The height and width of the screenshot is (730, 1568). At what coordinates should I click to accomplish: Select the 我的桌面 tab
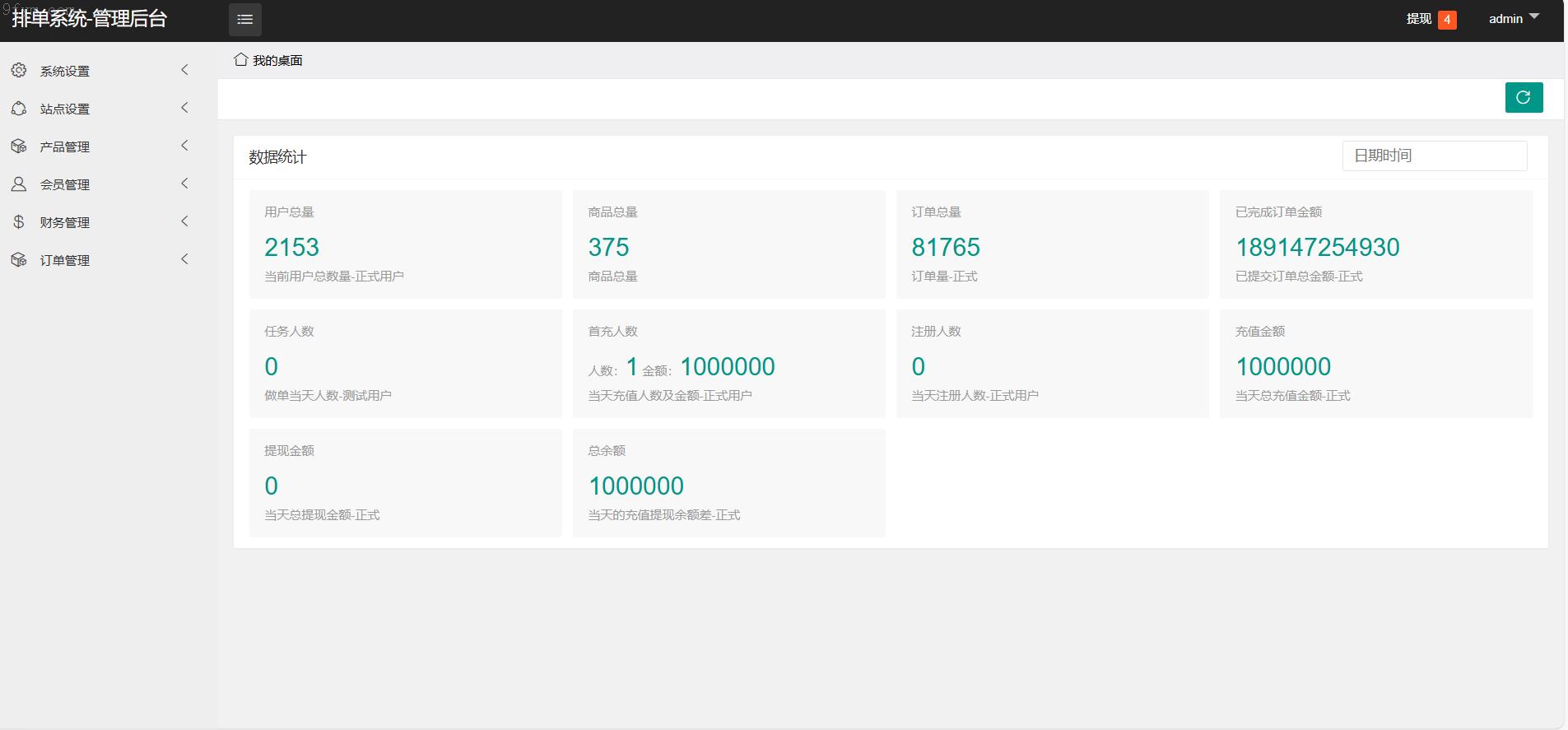tap(277, 61)
